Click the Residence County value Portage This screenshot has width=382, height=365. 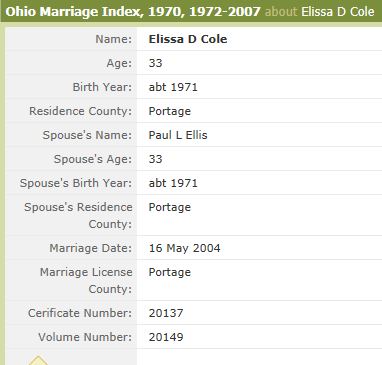(170, 111)
